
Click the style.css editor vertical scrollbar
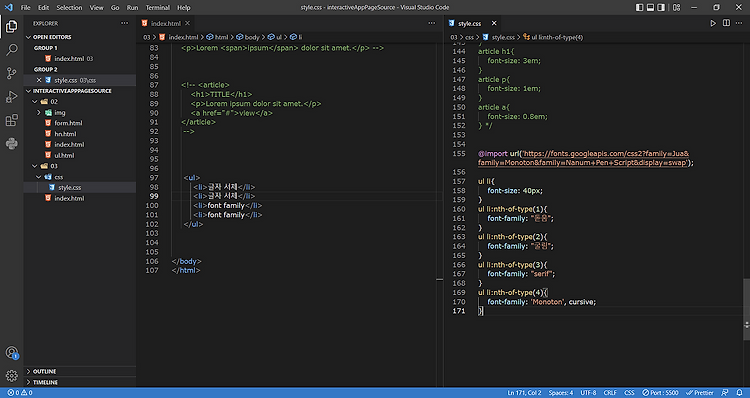tap(747, 309)
